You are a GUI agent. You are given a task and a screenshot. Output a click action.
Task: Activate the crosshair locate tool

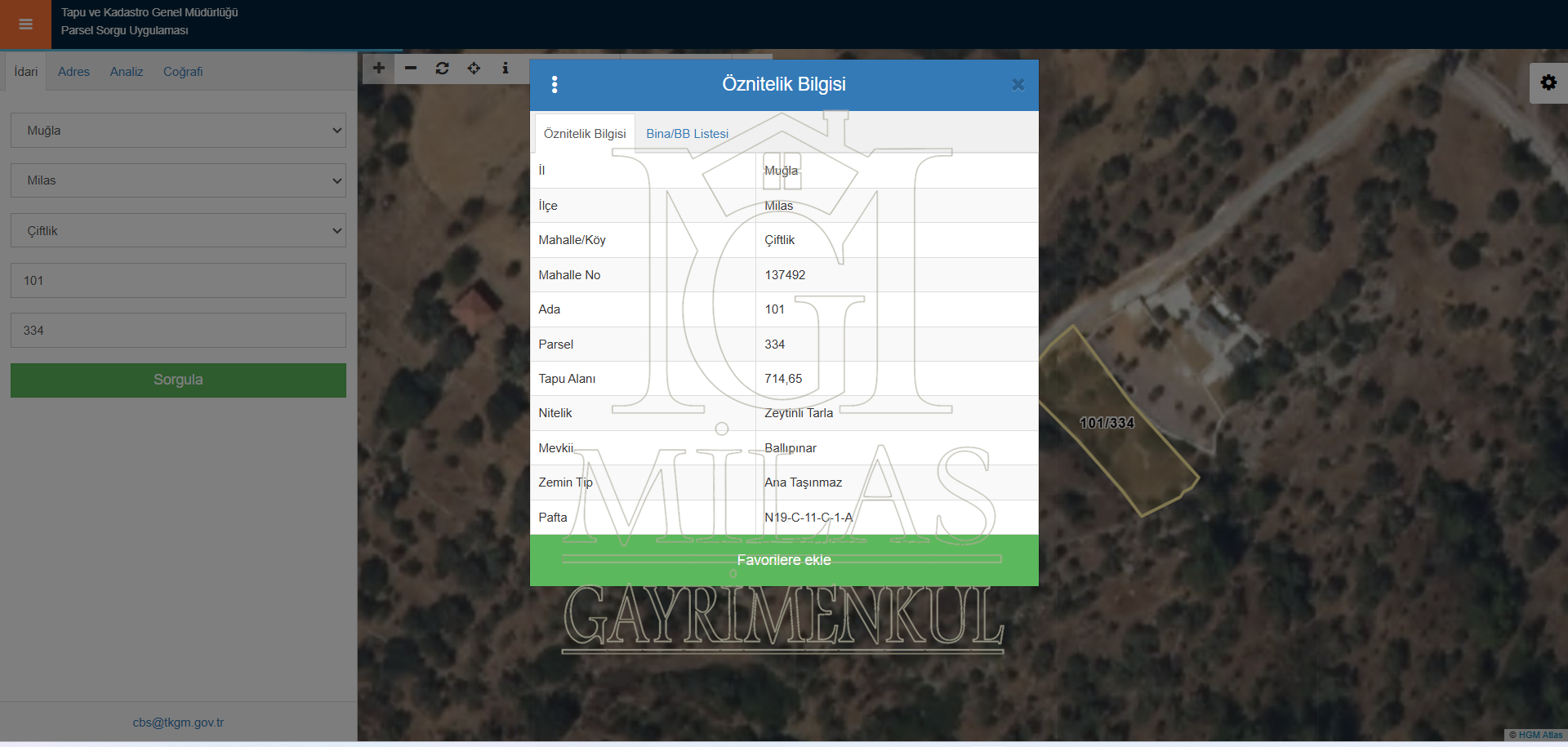pos(474,69)
